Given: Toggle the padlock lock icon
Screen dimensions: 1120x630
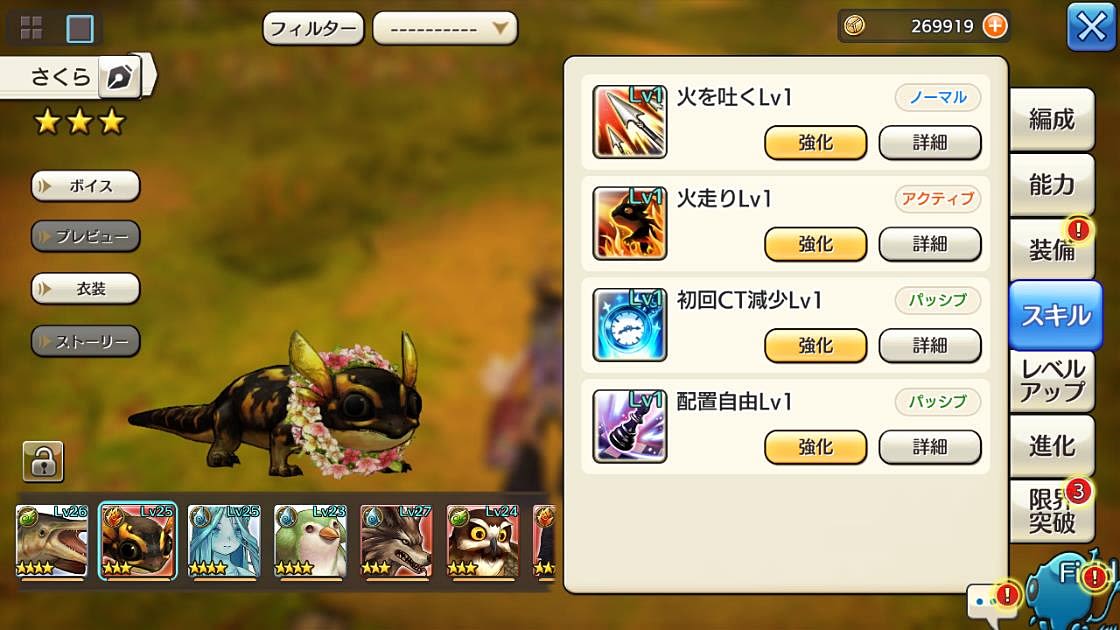Looking at the screenshot, I should coord(43,461).
